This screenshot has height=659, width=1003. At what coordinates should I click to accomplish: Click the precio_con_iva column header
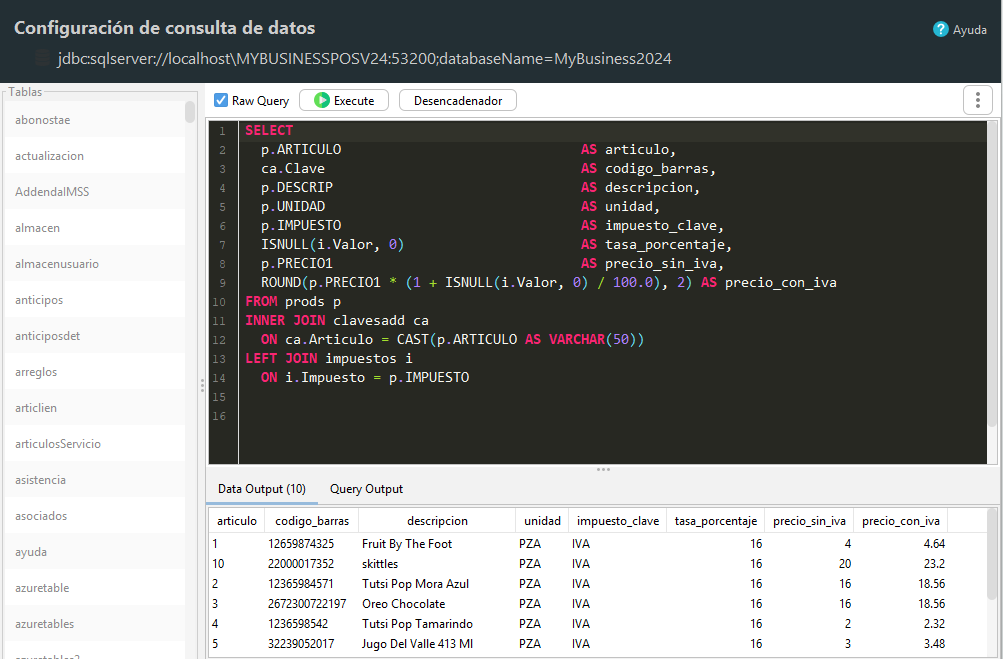click(x=901, y=521)
